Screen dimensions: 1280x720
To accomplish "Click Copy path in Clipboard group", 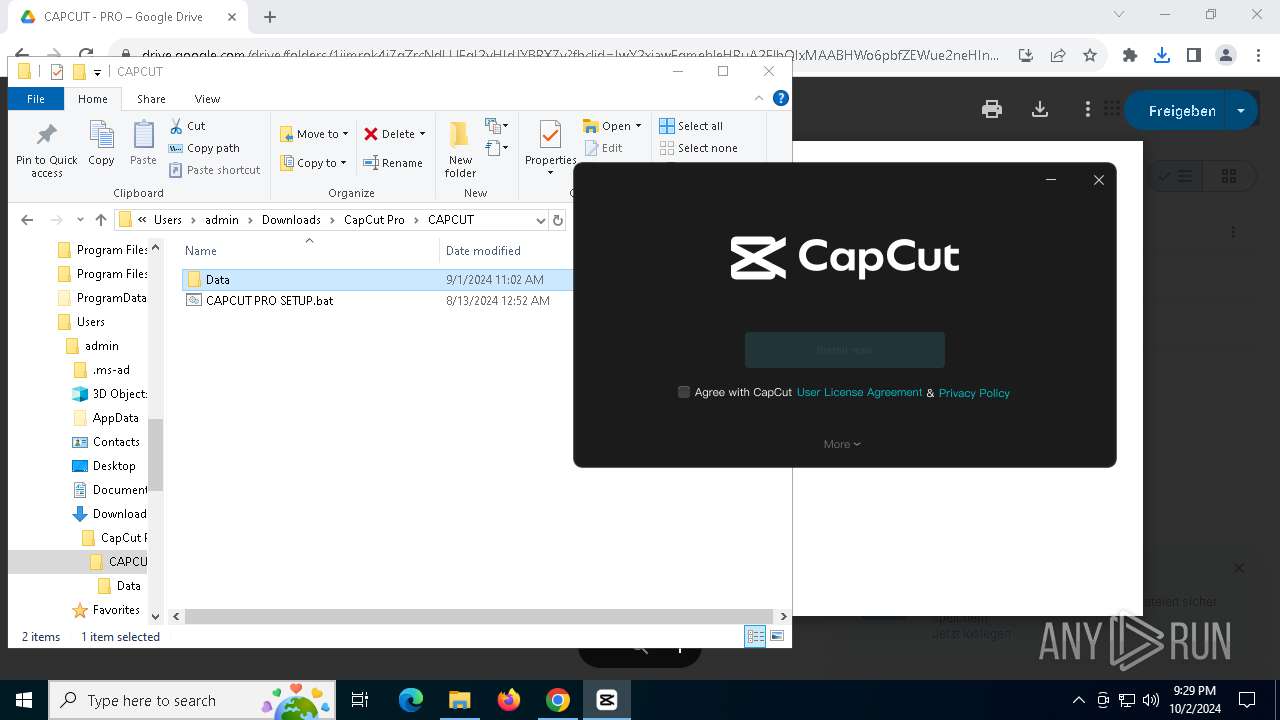I will pyautogui.click(x=204, y=148).
